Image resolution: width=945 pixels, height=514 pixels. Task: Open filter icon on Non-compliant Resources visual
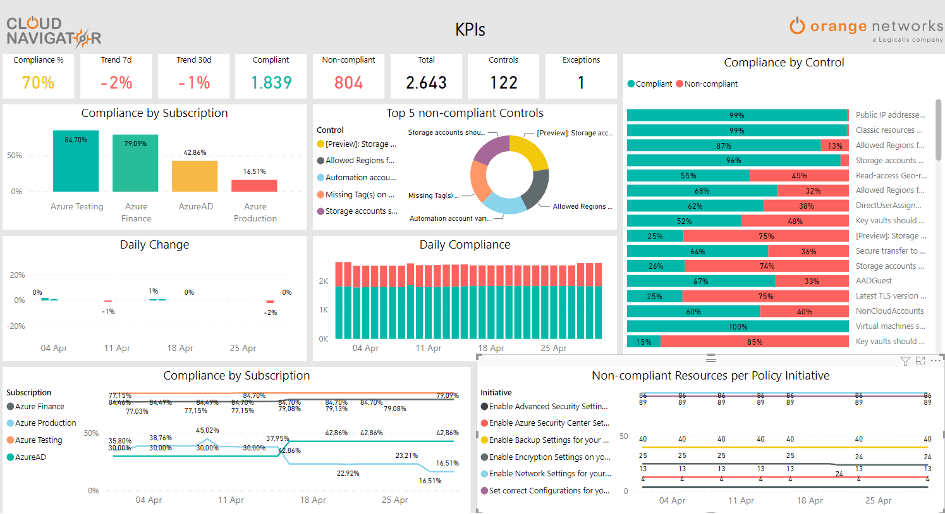[905, 361]
